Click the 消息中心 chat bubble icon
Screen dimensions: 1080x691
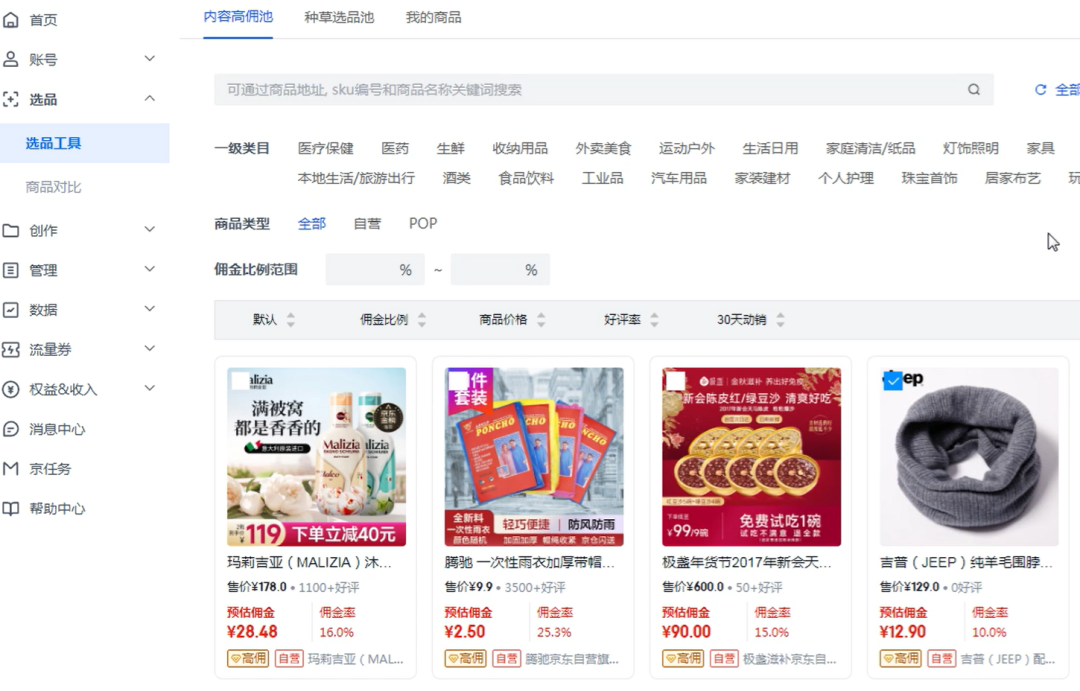click(10, 429)
